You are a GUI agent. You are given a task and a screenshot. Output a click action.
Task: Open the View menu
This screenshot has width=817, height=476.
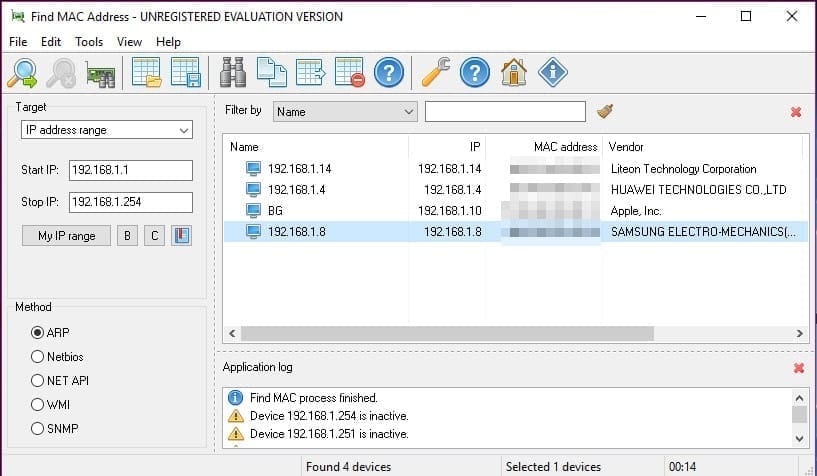(129, 42)
